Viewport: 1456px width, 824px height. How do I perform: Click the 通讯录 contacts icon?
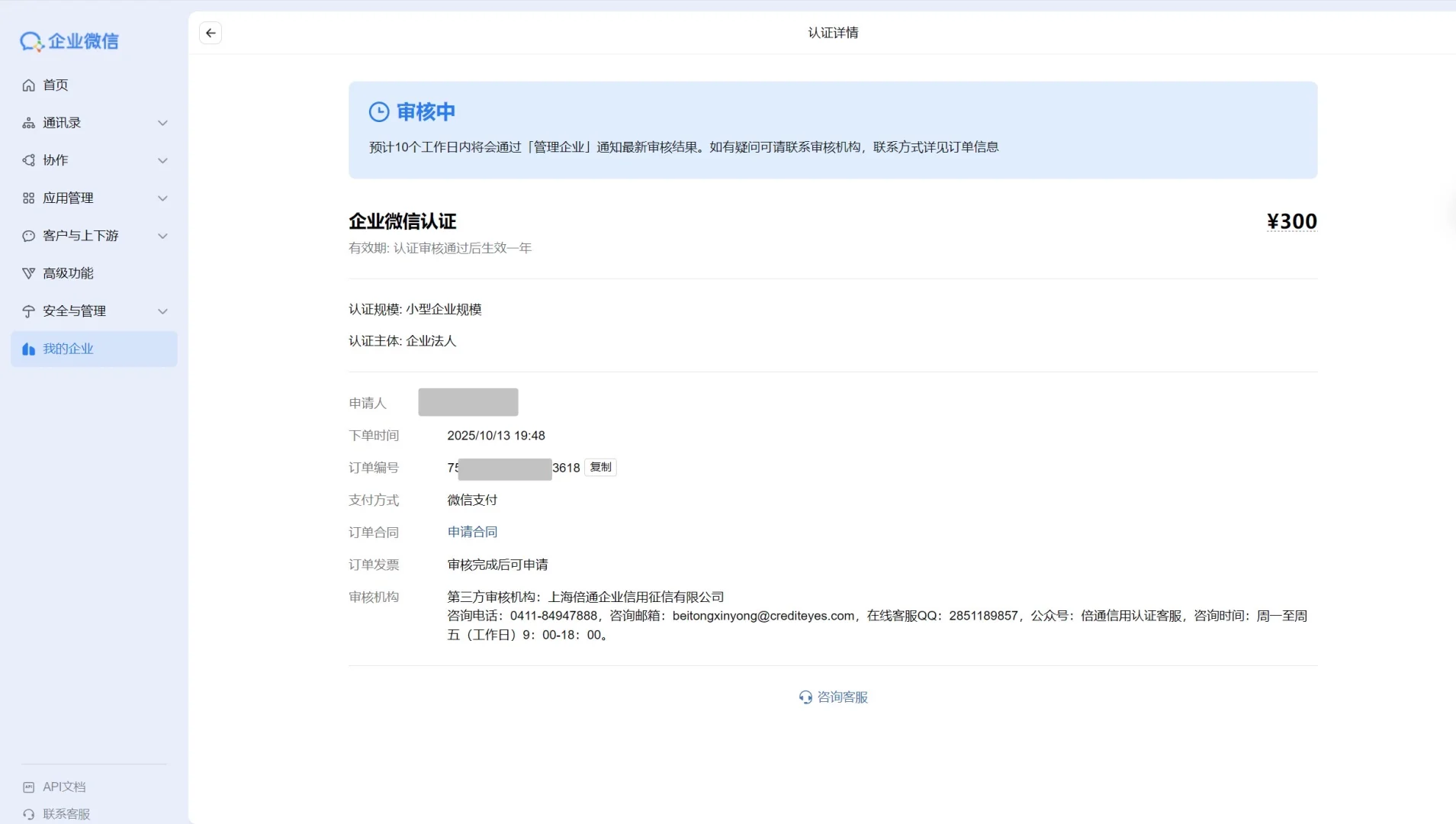point(29,123)
